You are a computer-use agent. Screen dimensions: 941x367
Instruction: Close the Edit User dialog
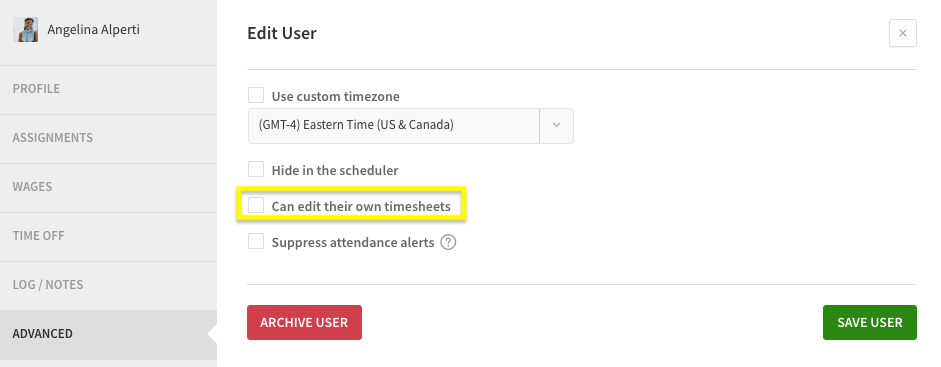tap(903, 33)
